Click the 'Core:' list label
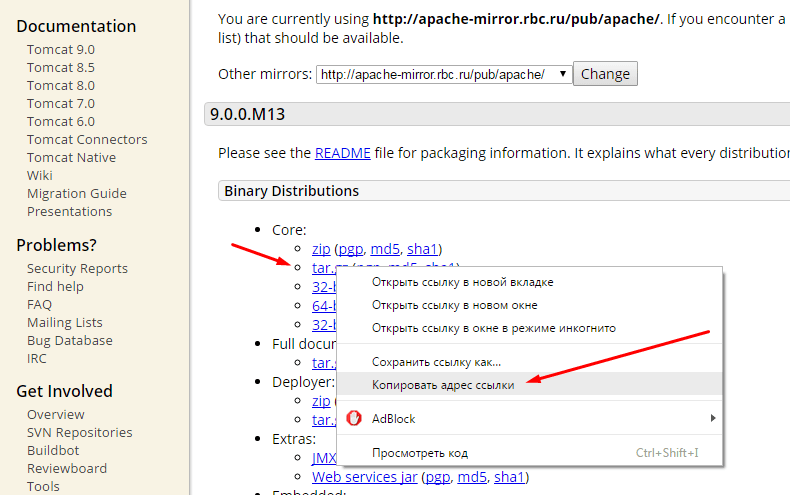Image resolution: width=790 pixels, height=495 pixels. tap(289, 230)
